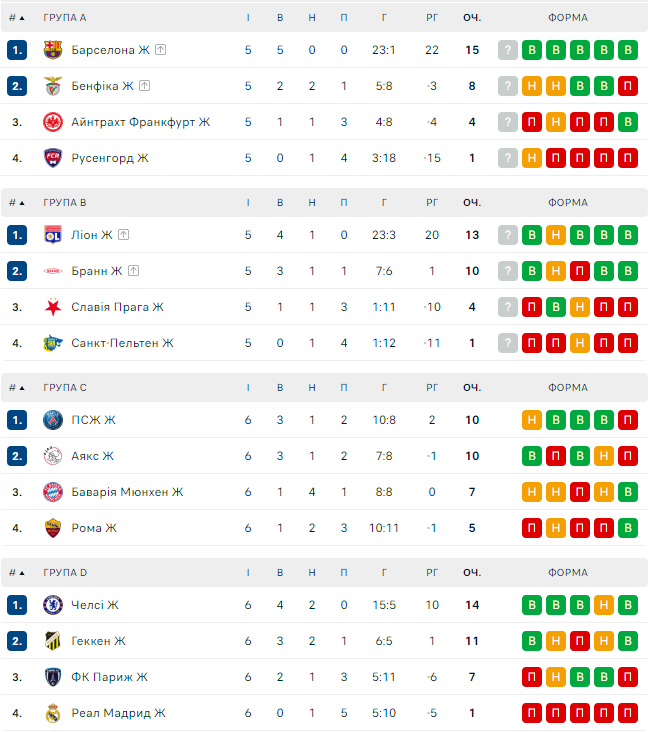
Task: Sort Група A by ОЧ. column
Action: 471,18
